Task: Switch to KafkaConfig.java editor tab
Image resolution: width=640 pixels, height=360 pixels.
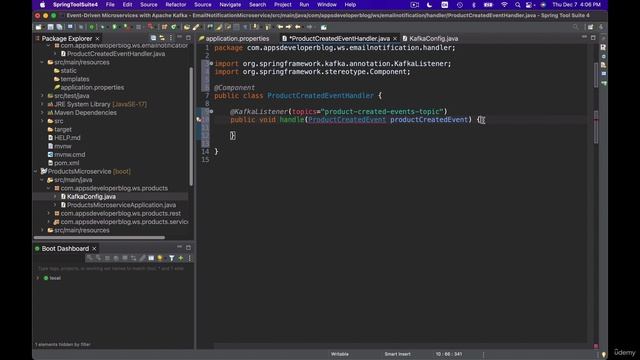Action: [430, 38]
